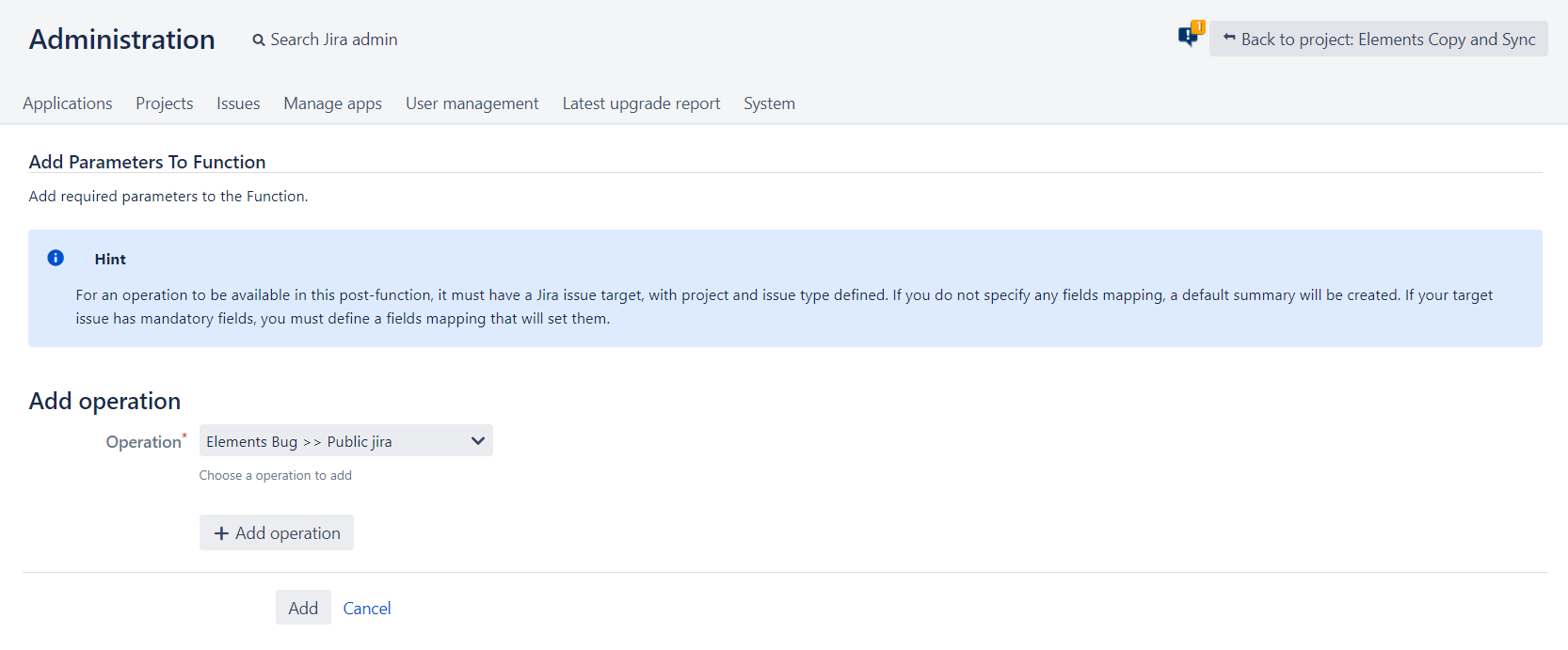The image size is (1568, 650).
Task: Go to the Issues tab
Action: (x=238, y=103)
